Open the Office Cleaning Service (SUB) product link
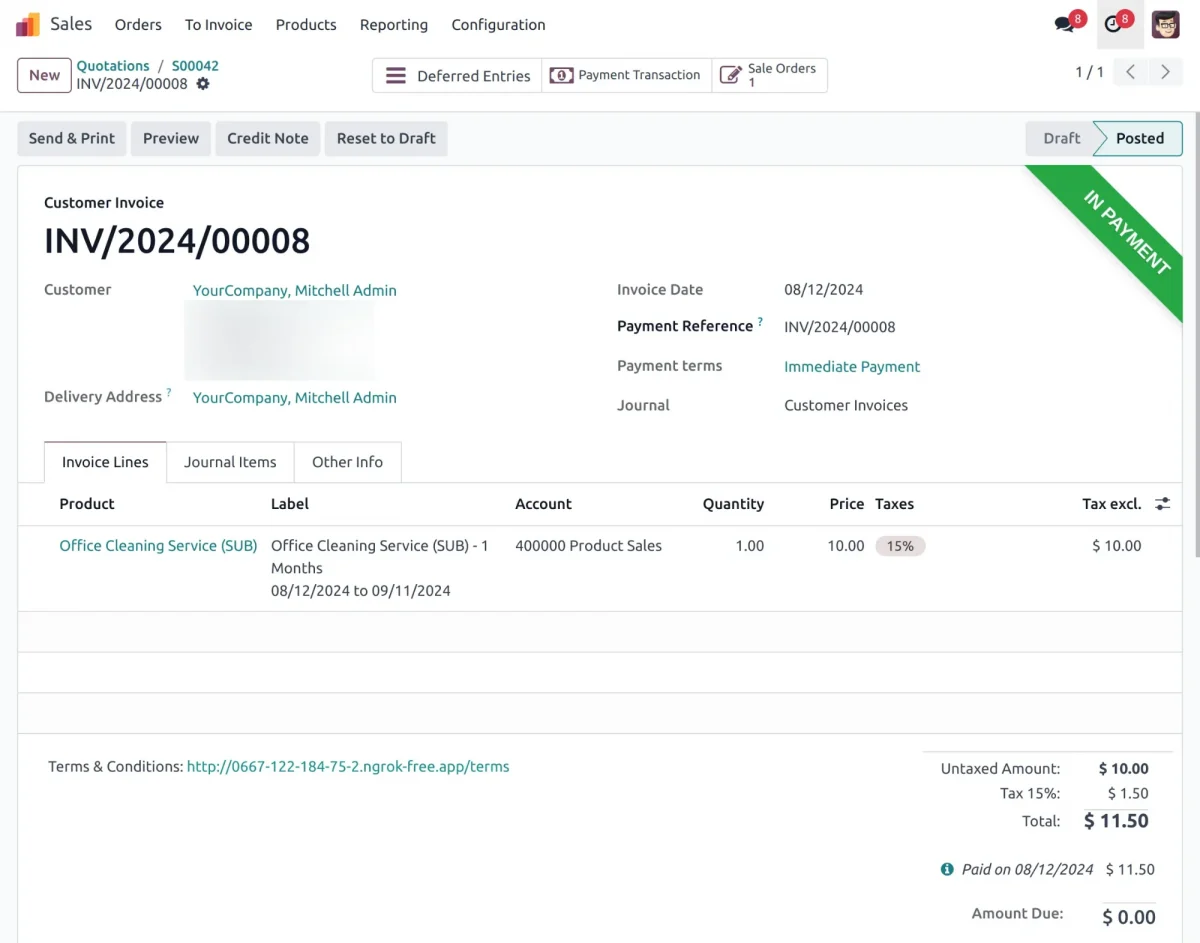The width and height of the screenshot is (1200, 943). (158, 546)
